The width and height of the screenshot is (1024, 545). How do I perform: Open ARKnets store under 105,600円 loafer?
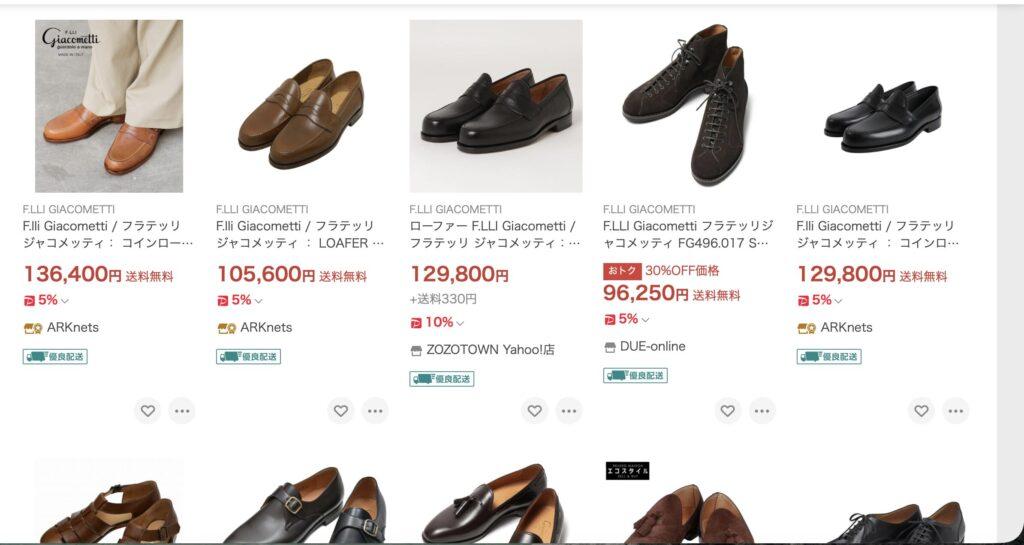coord(266,327)
